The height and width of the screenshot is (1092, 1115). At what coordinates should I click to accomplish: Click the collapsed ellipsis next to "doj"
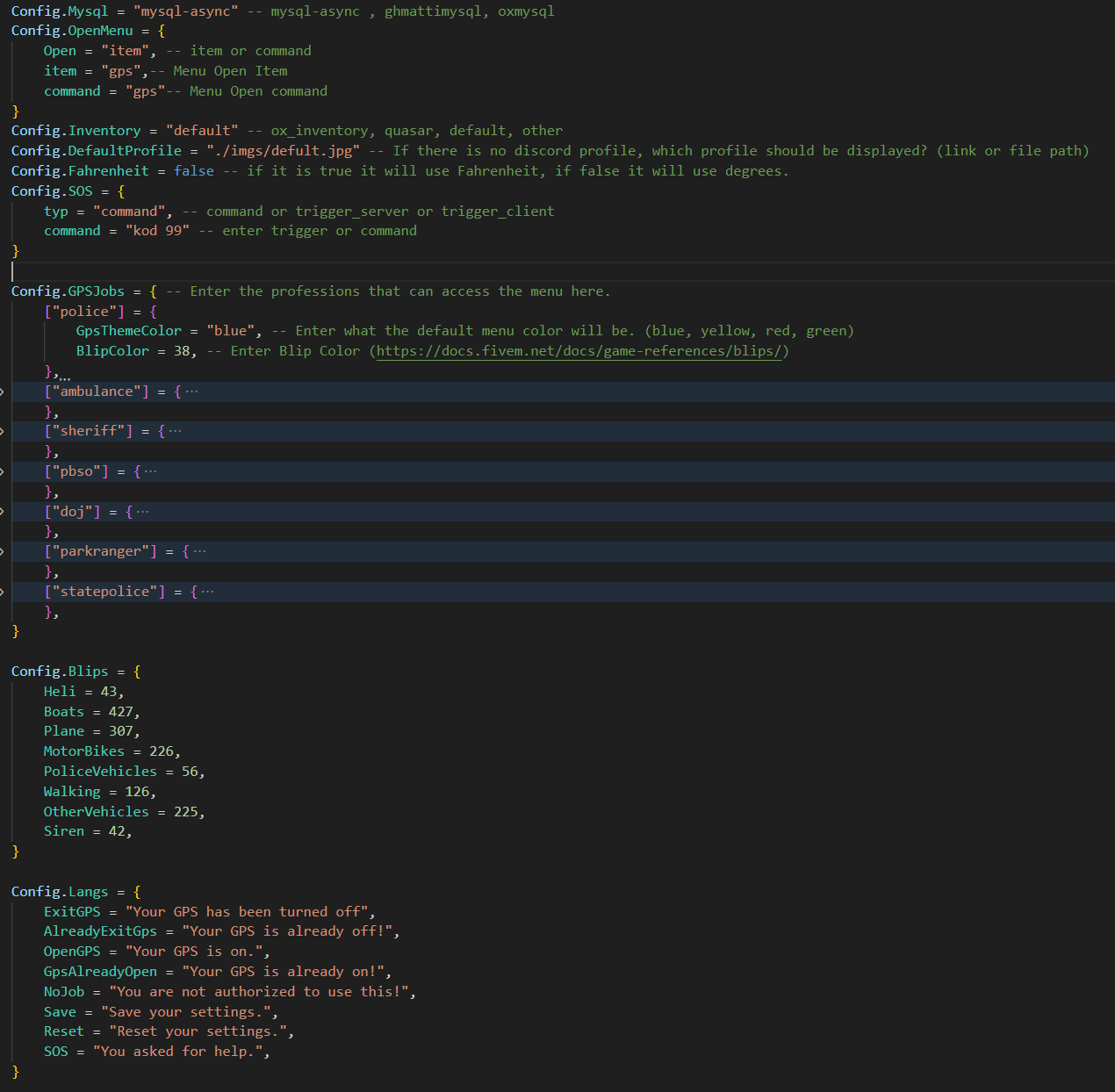[143, 512]
